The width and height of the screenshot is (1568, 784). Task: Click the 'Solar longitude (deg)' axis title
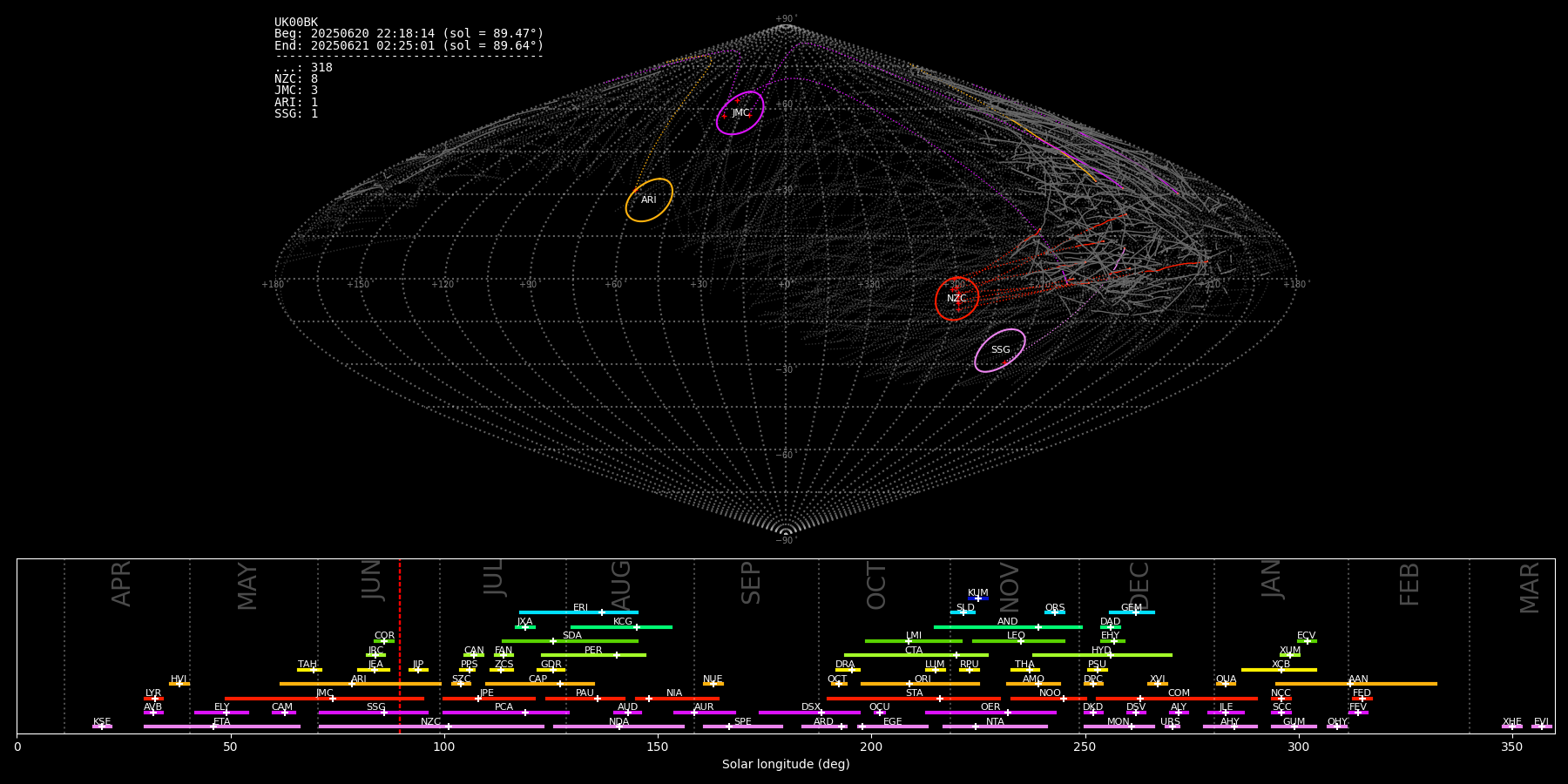click(786, 765)
